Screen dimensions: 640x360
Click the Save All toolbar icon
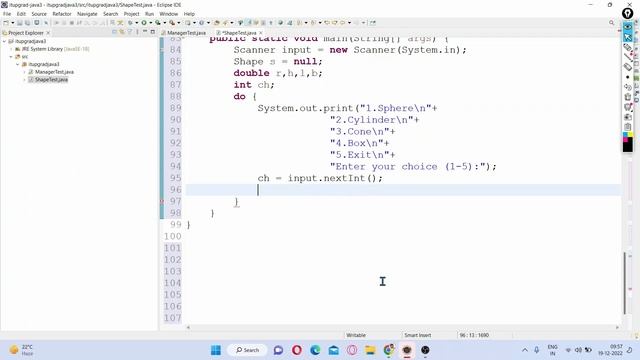click(x=27, y=23)
